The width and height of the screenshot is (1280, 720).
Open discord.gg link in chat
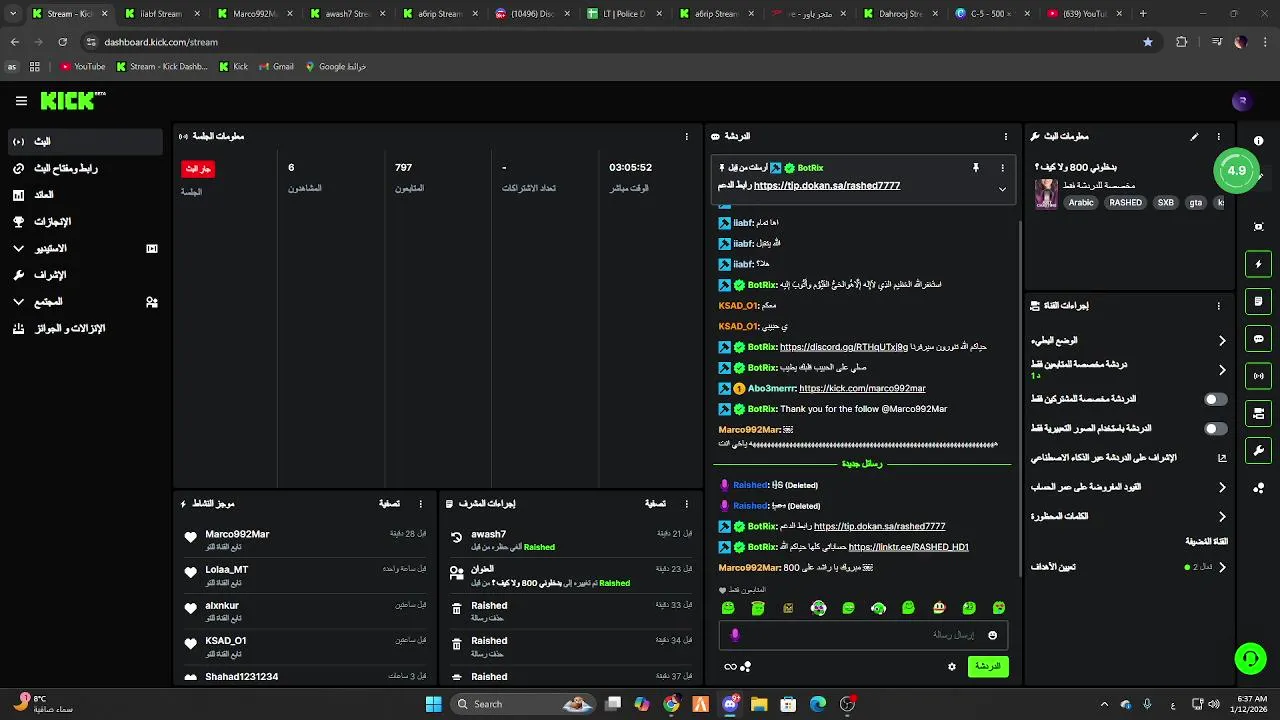[844, 347]
